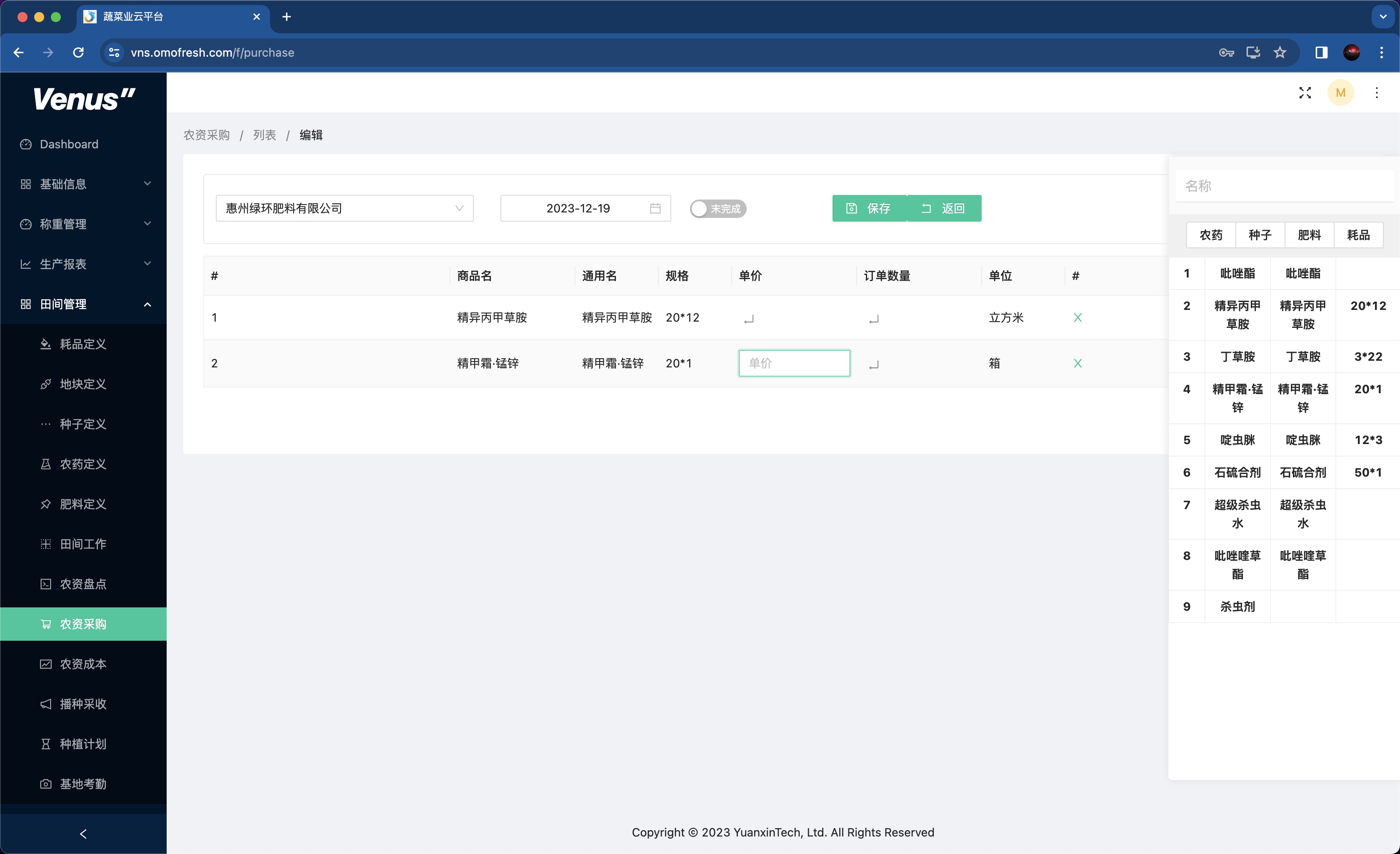Click the 农资采购 cart icon
Viewport: 1400px width, 854px height.
45,624
